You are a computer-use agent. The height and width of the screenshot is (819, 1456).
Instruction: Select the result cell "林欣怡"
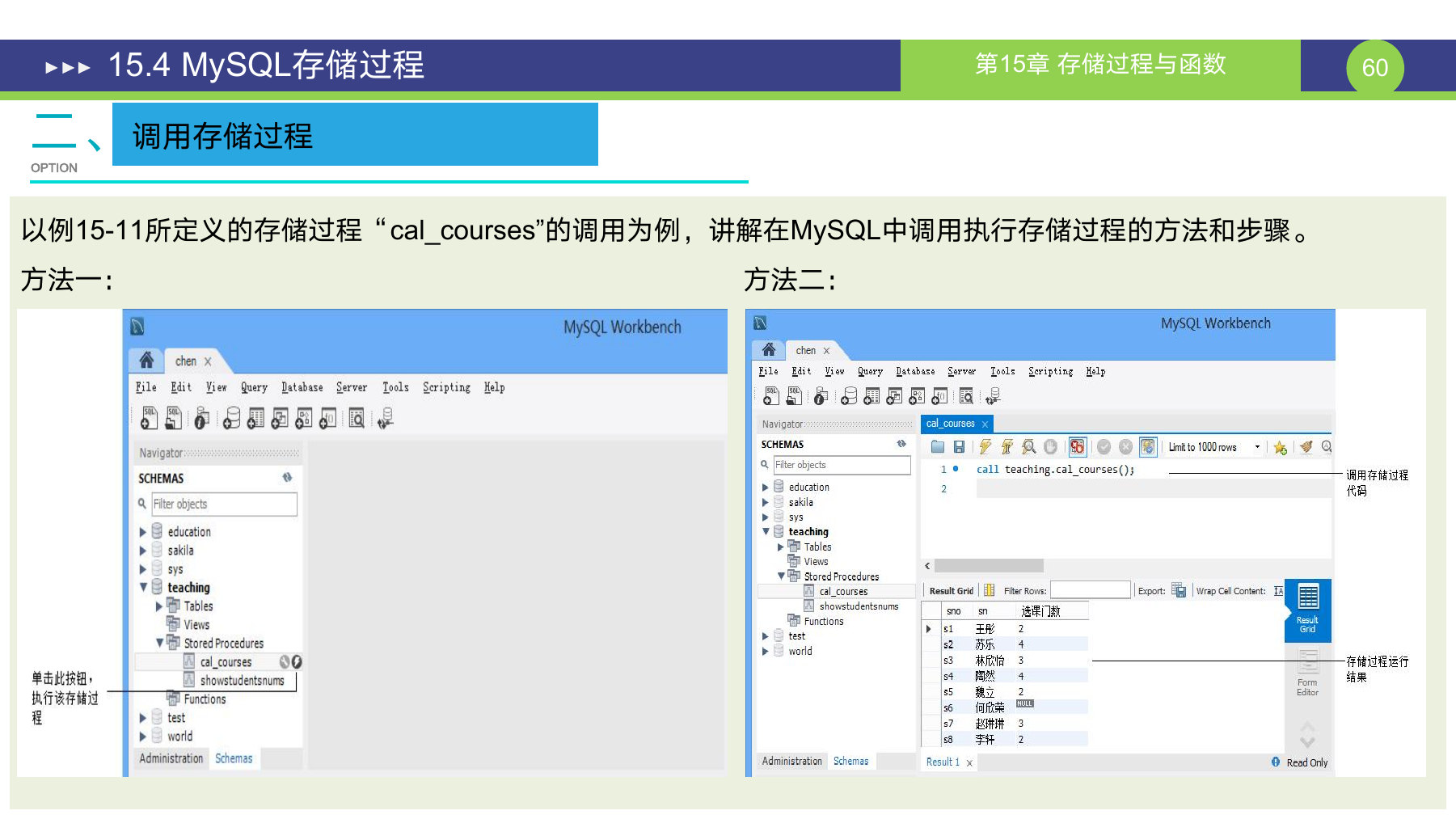coord(990,661)
